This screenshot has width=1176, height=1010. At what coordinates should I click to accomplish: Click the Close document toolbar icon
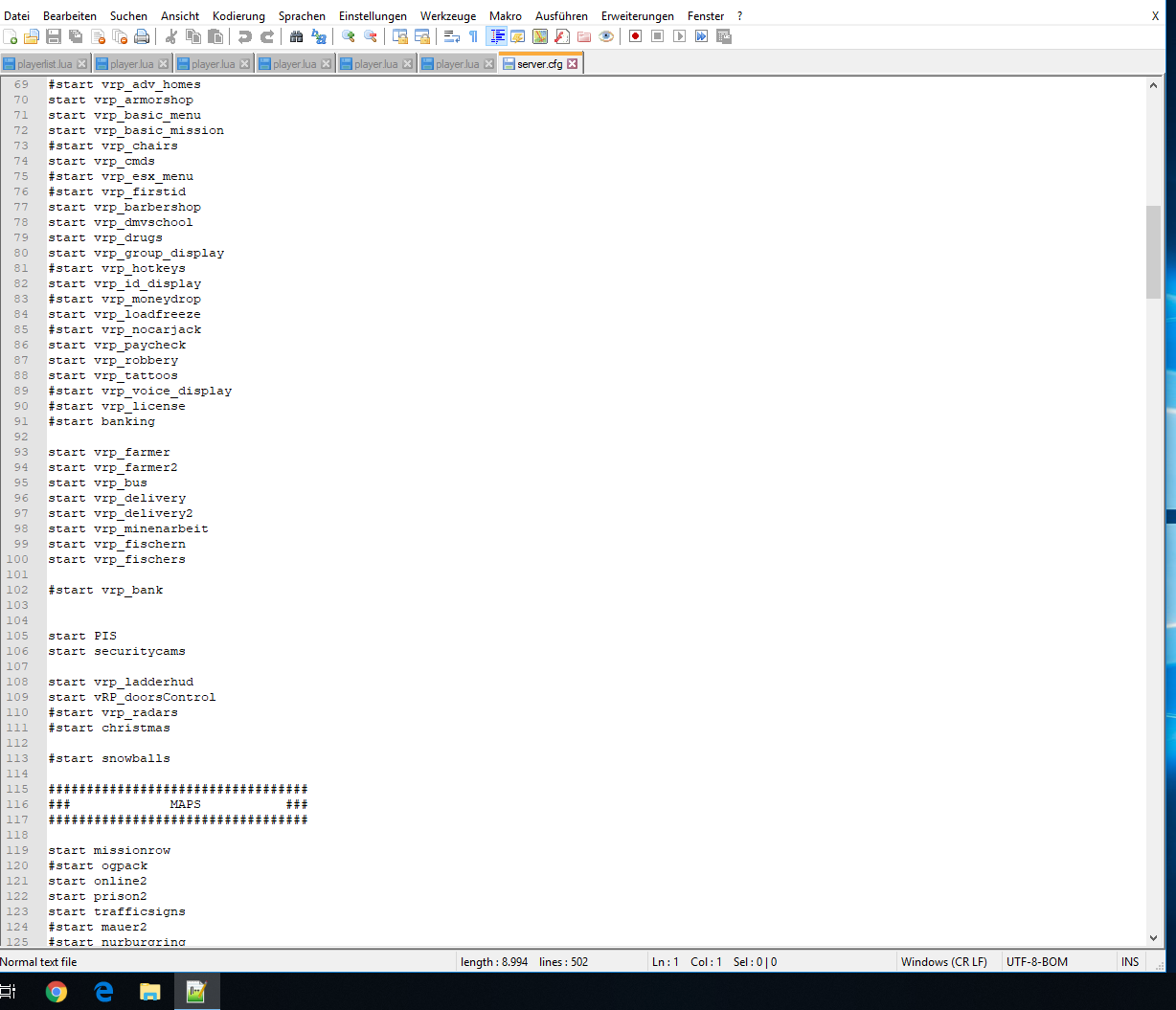click(98, 36)
